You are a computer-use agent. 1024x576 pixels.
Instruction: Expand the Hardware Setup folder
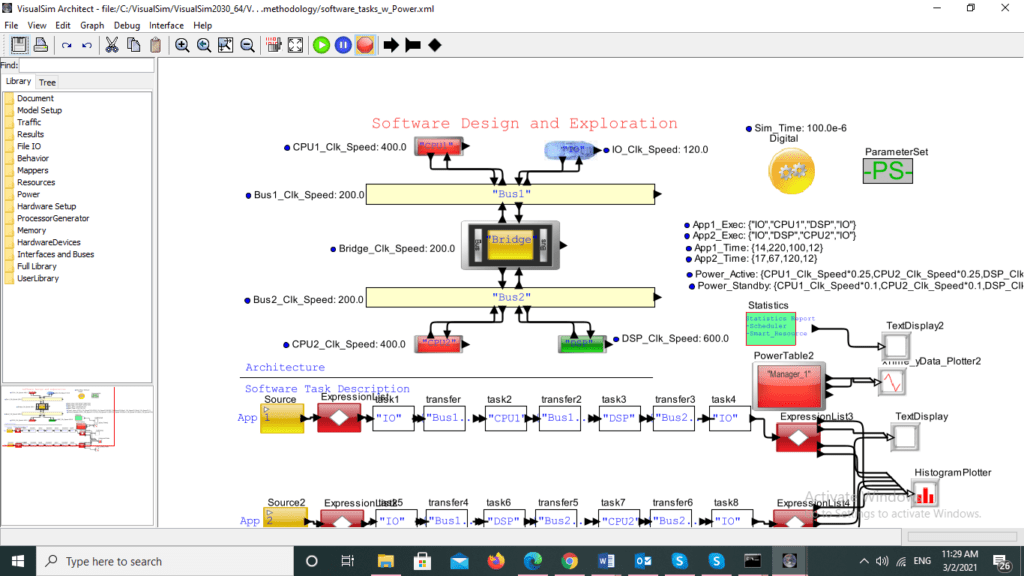[x=46, y=206]
